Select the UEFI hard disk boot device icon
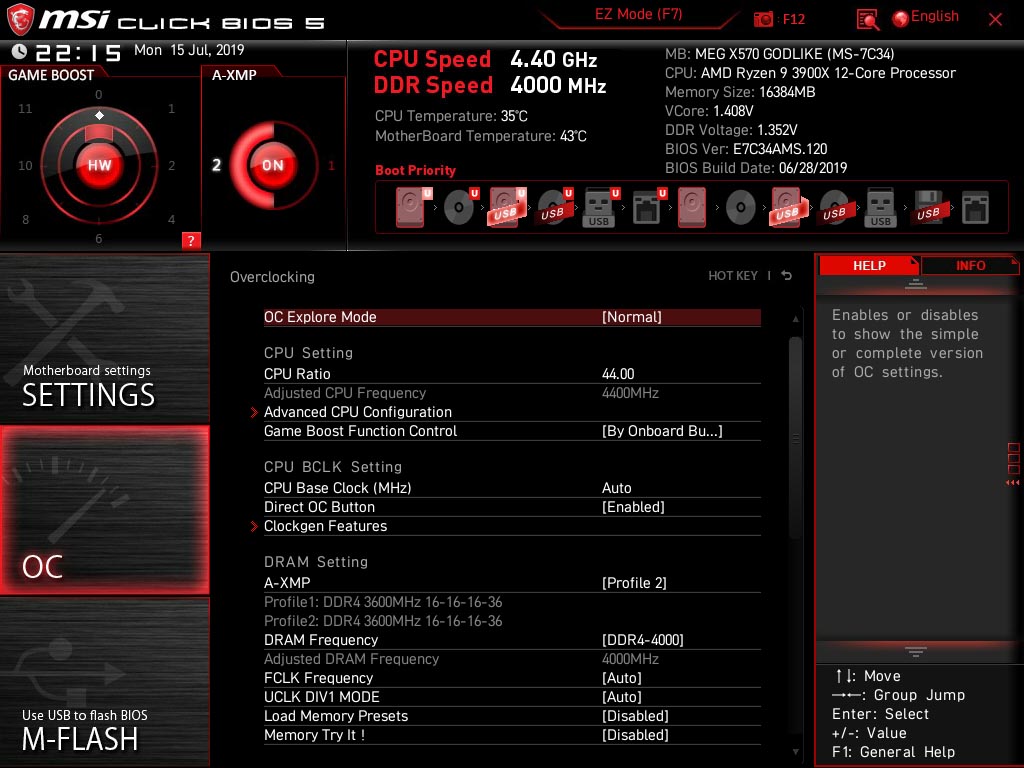1024x768 pixels. [x=413, y=208]
